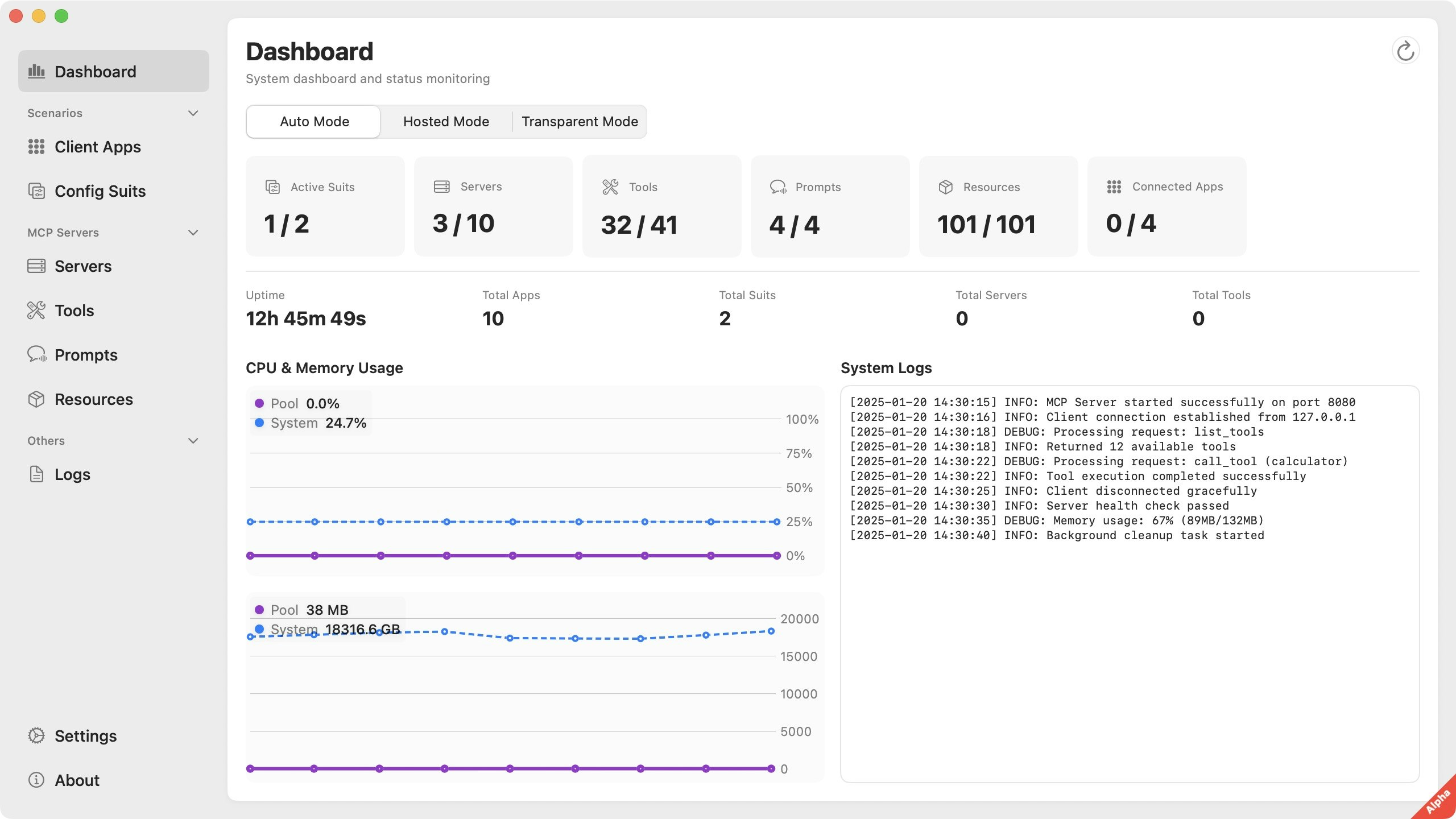
Task: Click log line 'Background cleanup task started'
Action: 1057,535
